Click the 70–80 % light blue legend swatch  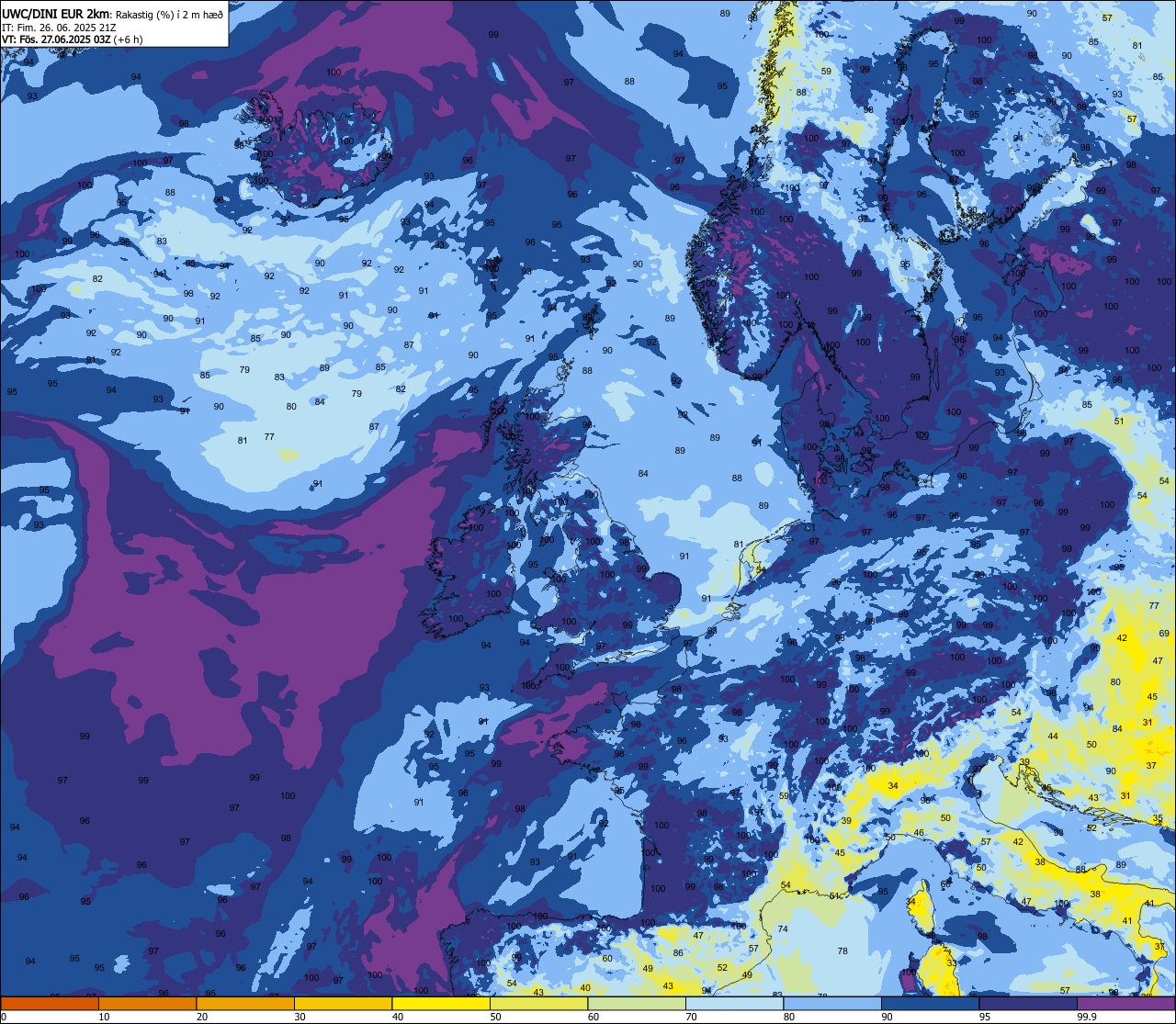pos(734,1004)
